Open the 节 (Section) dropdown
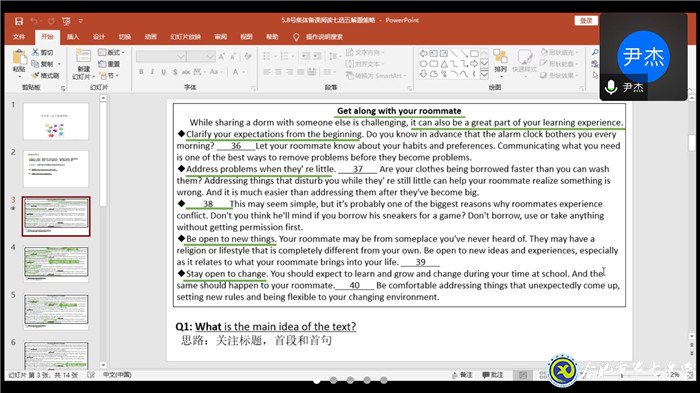 point(108,75)
